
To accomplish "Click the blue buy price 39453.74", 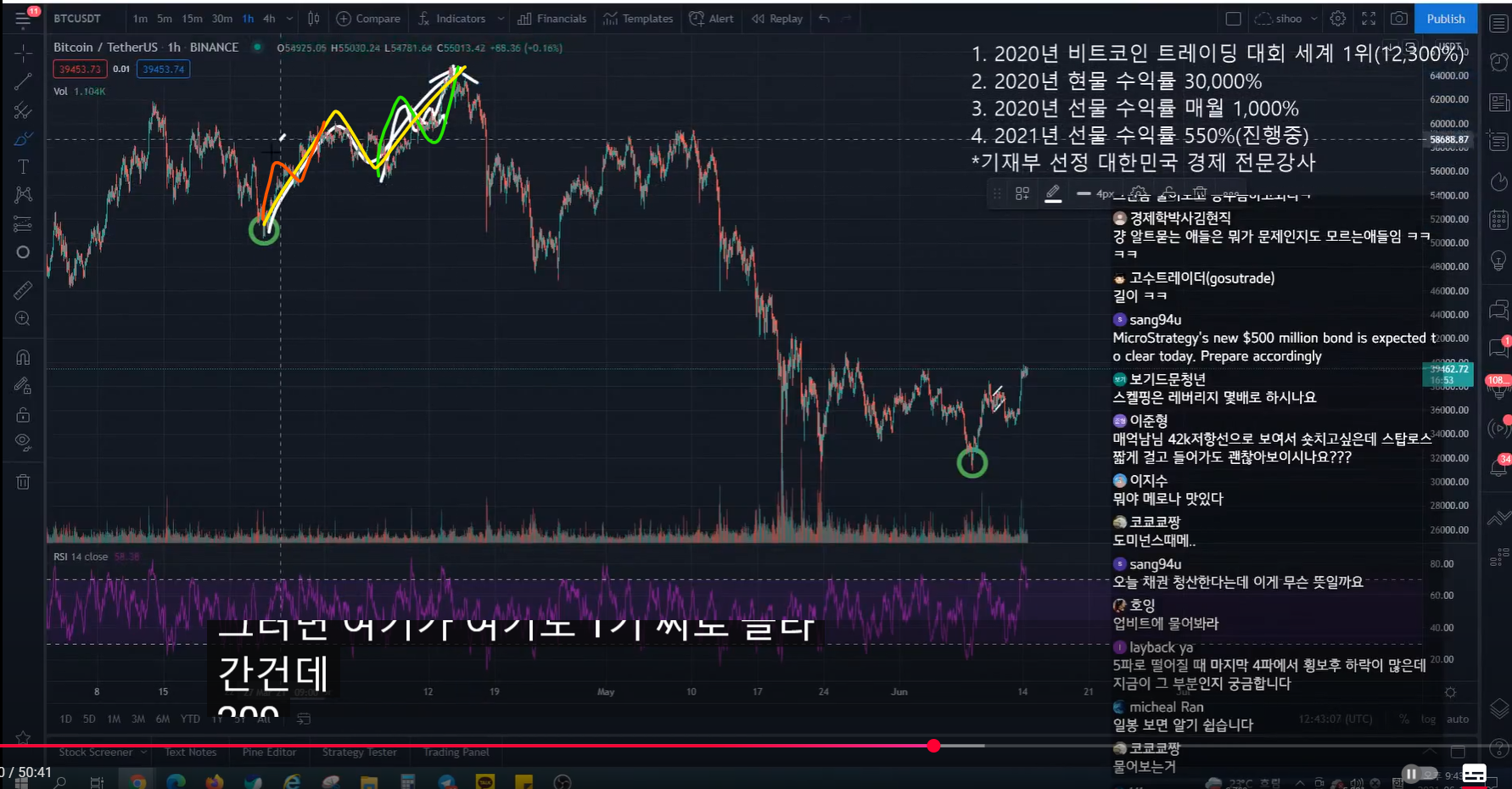I will (x=163, y=70).
